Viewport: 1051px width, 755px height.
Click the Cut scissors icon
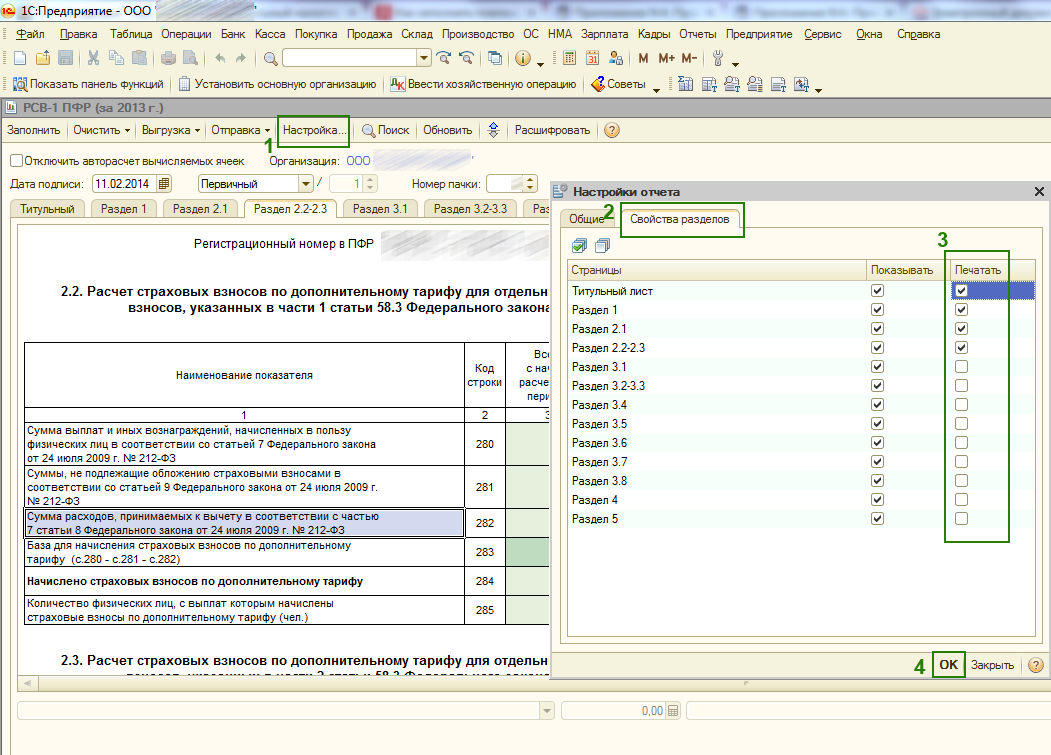[x=93, y=58]
